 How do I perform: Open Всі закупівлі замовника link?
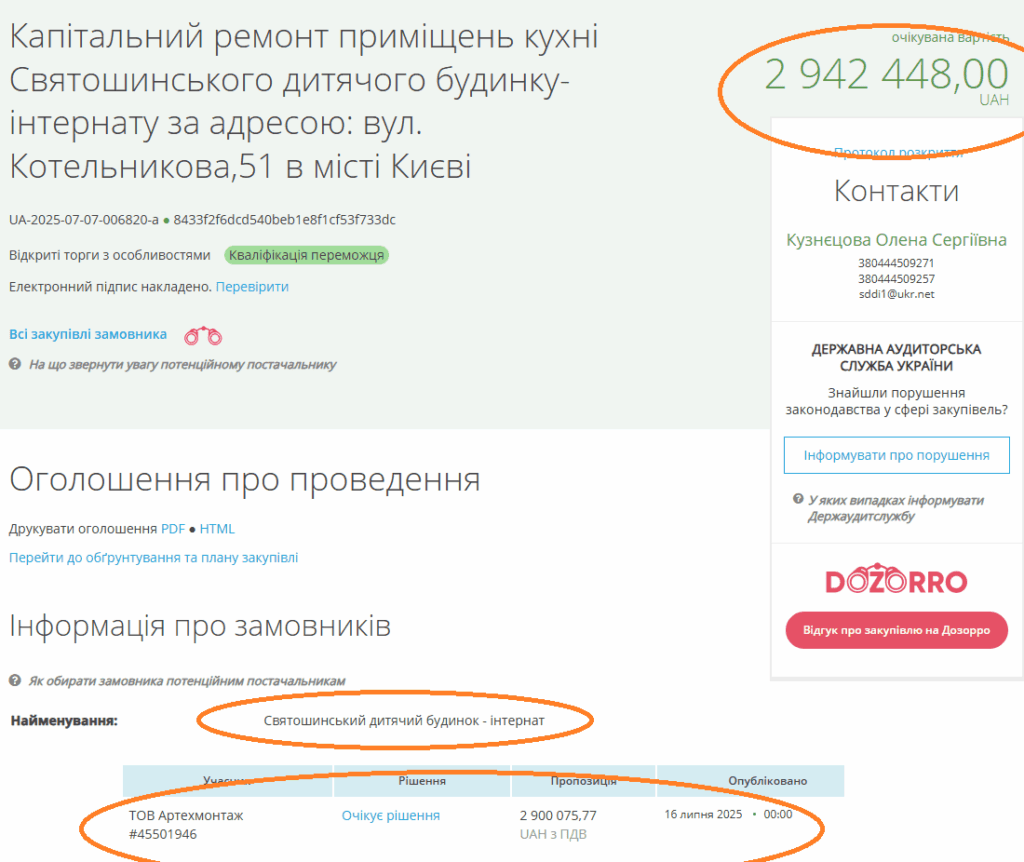point(88,335)
